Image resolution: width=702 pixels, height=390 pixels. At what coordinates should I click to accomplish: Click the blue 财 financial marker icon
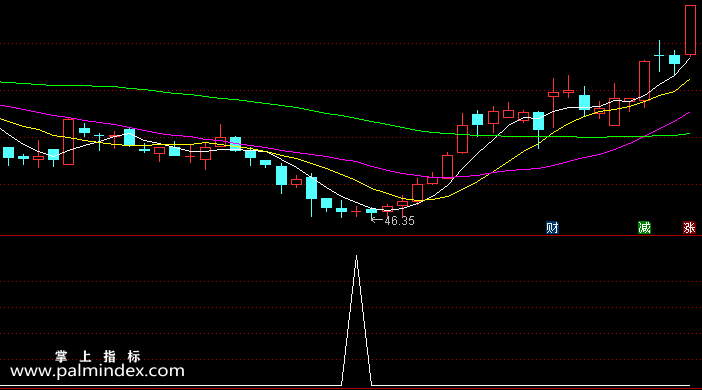point(552,227)
